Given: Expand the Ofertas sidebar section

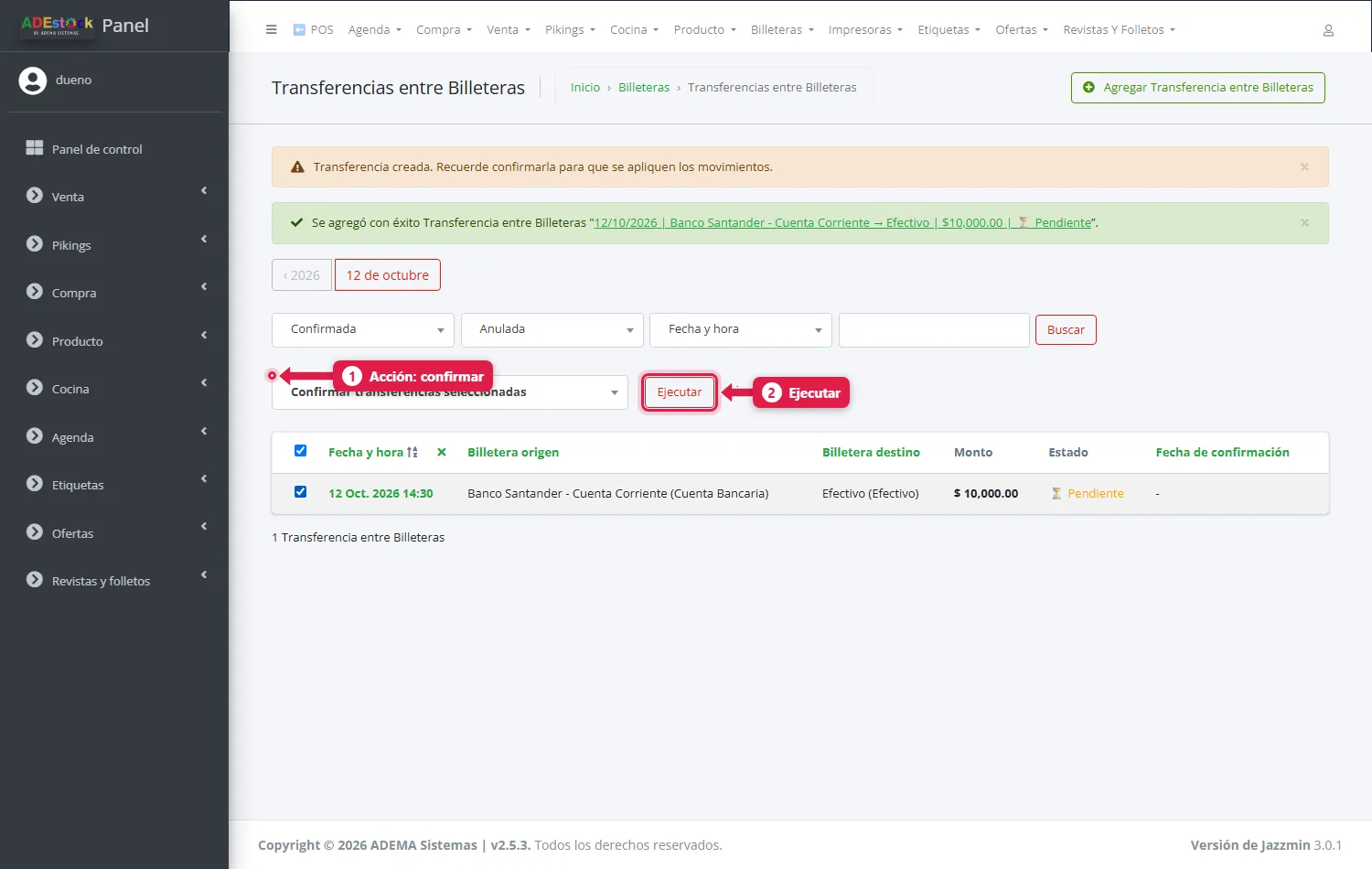Looking at the screenshot, I should tap(114, 533).
